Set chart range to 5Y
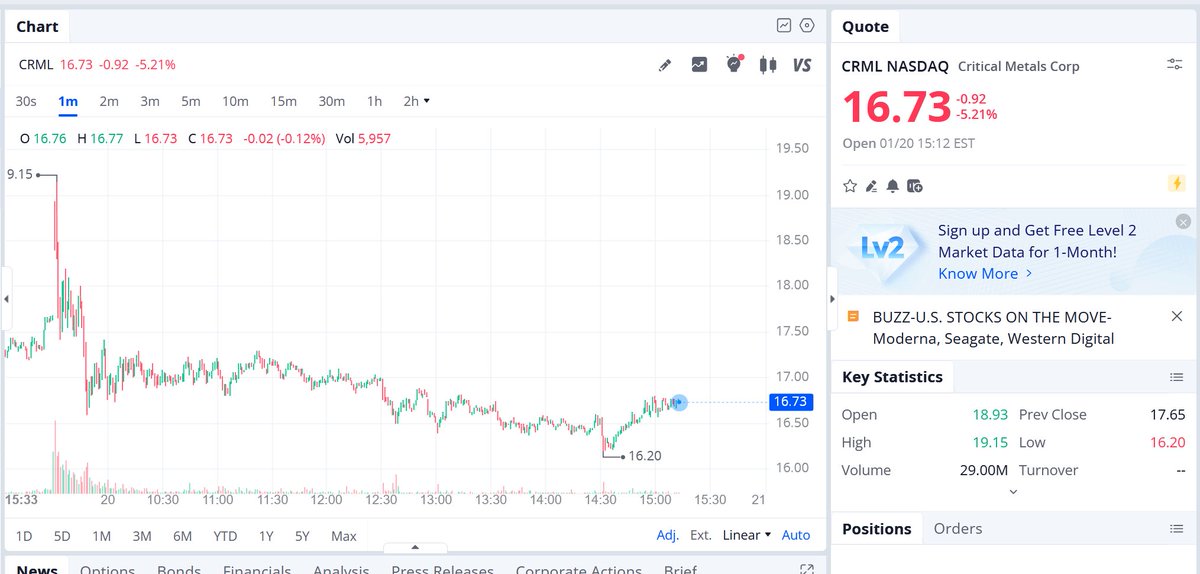Image resolution: width=1200 pixels, height=574 pixels. (x=302, y=536)
